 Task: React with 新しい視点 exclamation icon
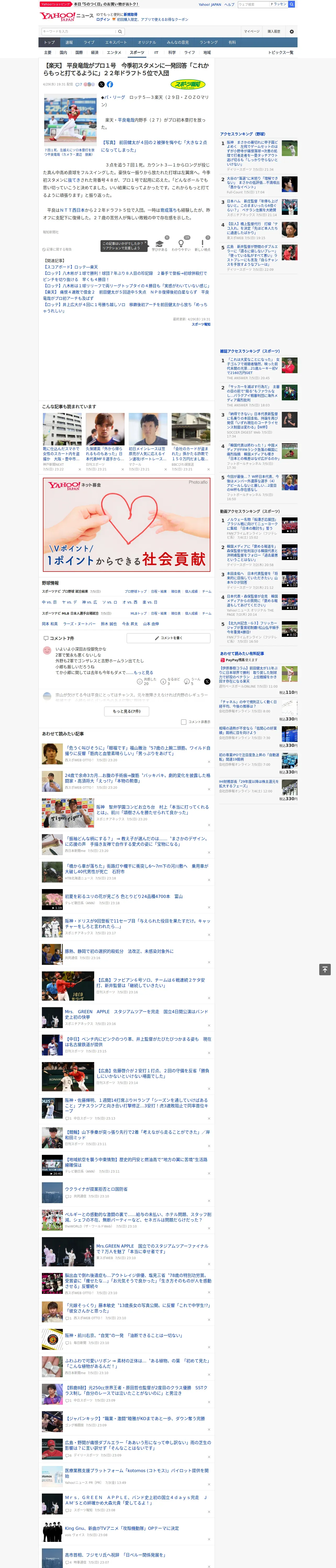pos(203,244)
